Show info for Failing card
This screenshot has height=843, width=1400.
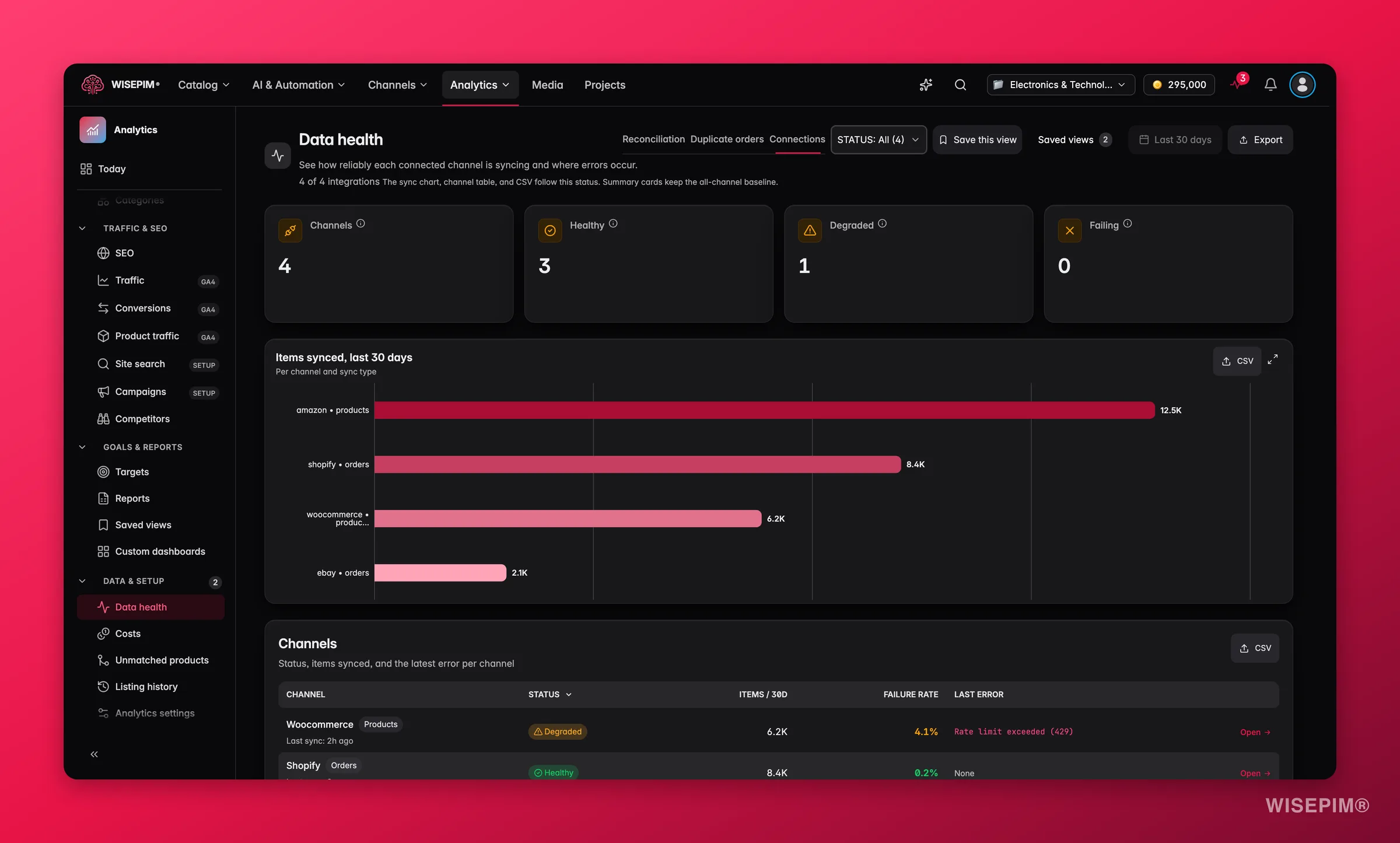tap(1128, 223)
